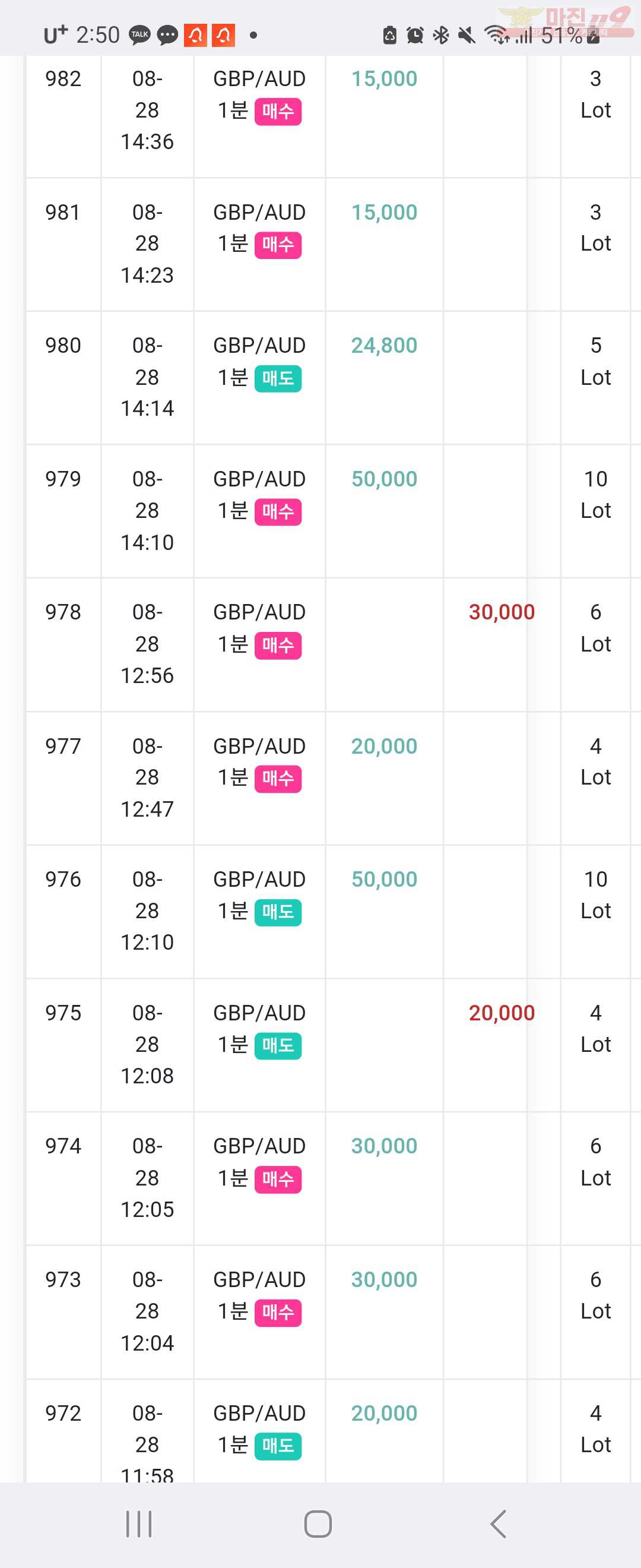Tap the 매도 badge in row 976
This screenshot has width=641, height=1568.
point(278,912)
